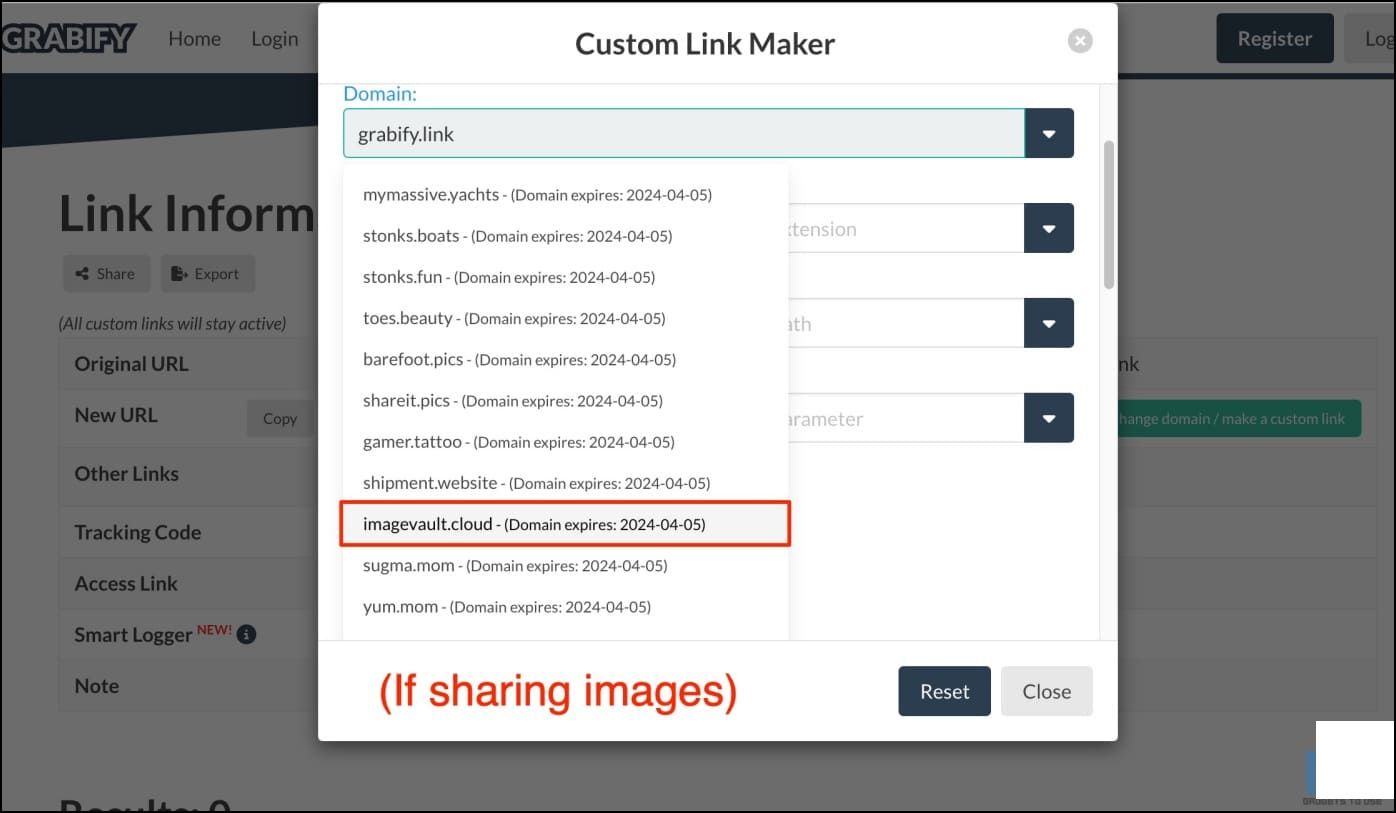Pick shareit.pics domain option
The height and width of the screenshot is (813, 1396).
(x=565, y=400)
